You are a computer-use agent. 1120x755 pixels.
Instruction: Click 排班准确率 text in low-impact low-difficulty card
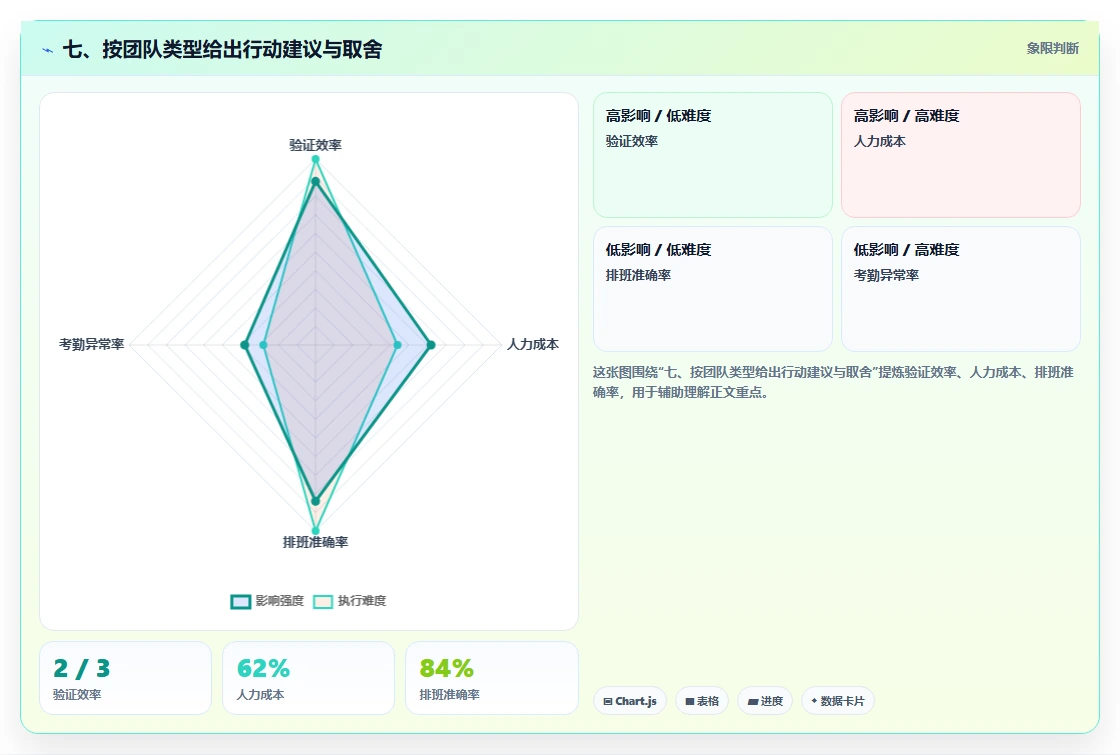pyautogui.click(x=639, y=275)
